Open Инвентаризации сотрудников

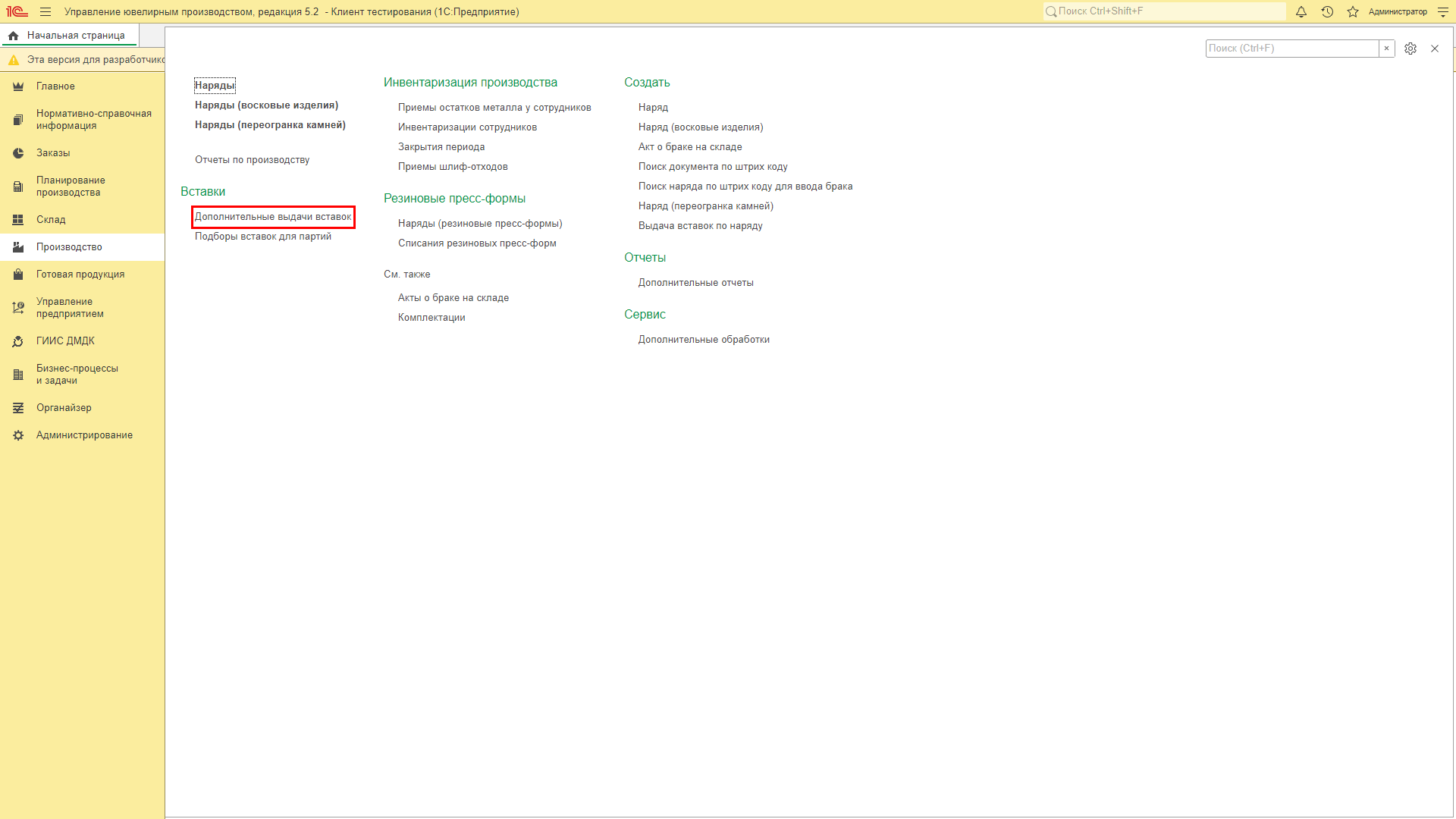pos(467,127)
